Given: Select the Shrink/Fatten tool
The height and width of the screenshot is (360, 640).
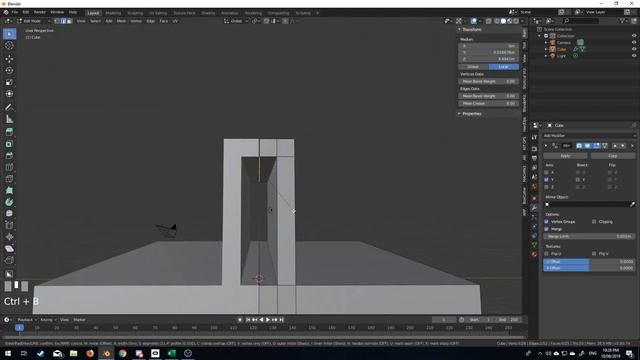Looking at the screenshot, I should [x=9, y=237].
